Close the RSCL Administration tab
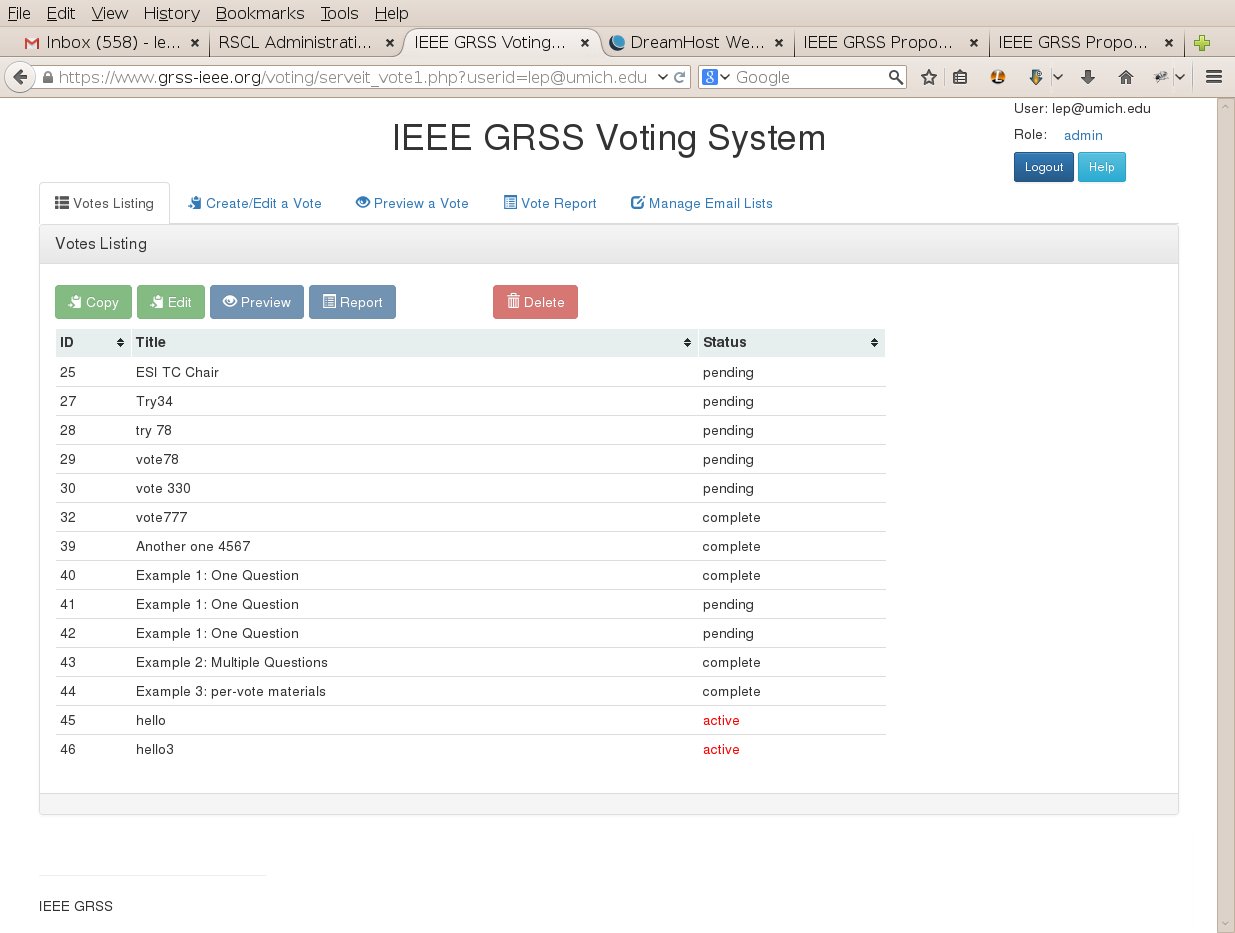The width and height of the screenshot is (1235, 933). (390, 43)
